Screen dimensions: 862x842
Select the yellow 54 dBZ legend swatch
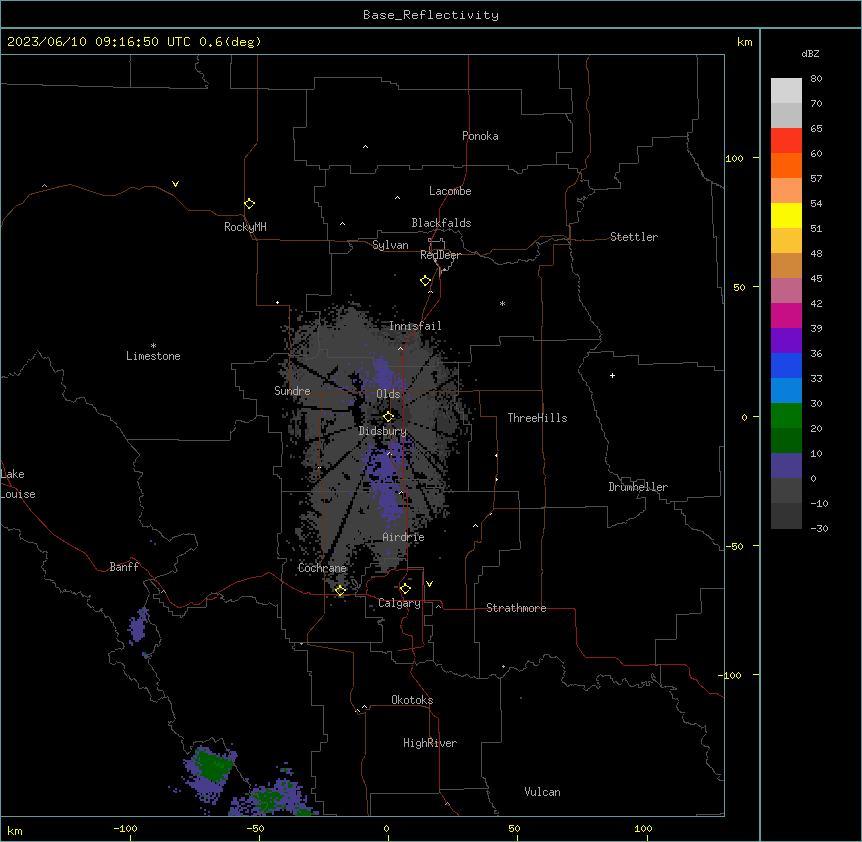click(x=786, y=215)
